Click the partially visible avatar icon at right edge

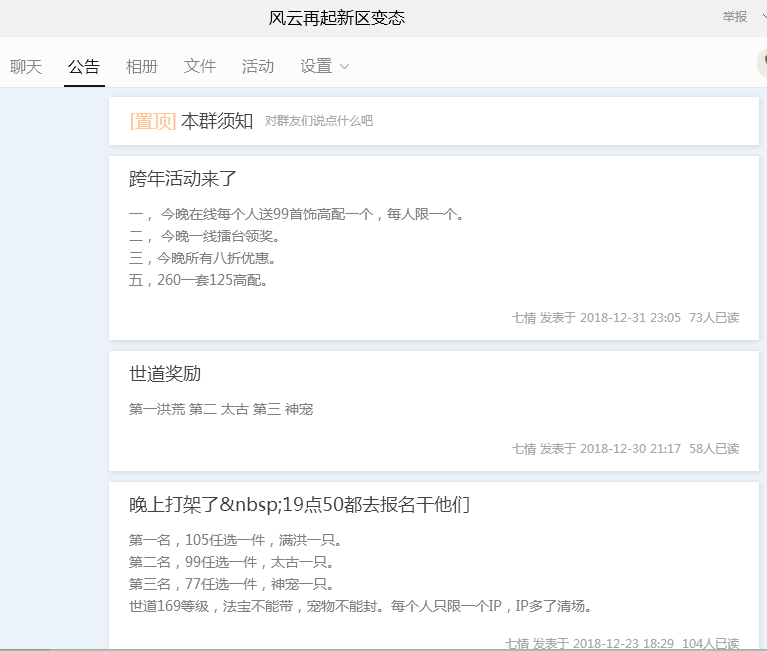762,64
